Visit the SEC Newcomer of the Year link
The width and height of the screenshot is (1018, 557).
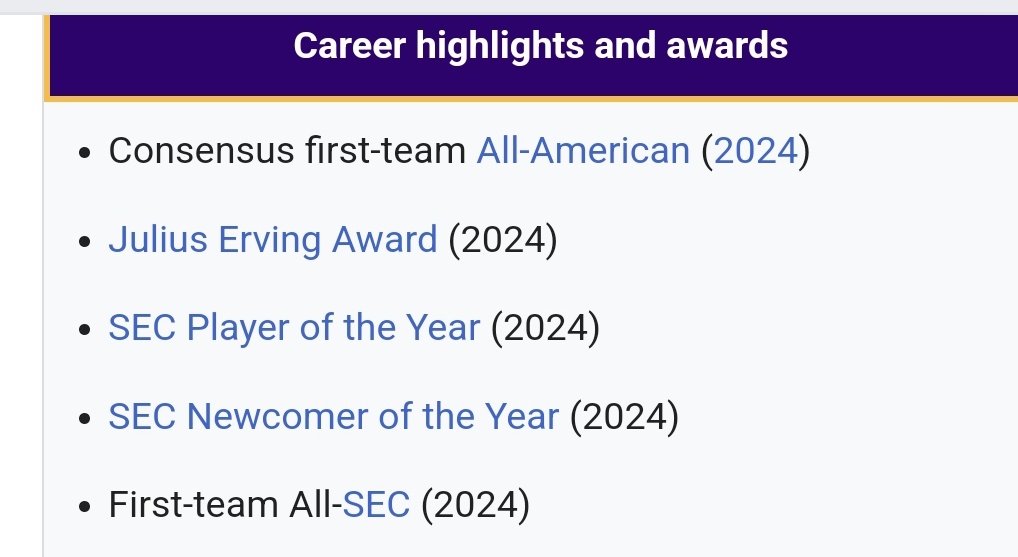(334, 416)
